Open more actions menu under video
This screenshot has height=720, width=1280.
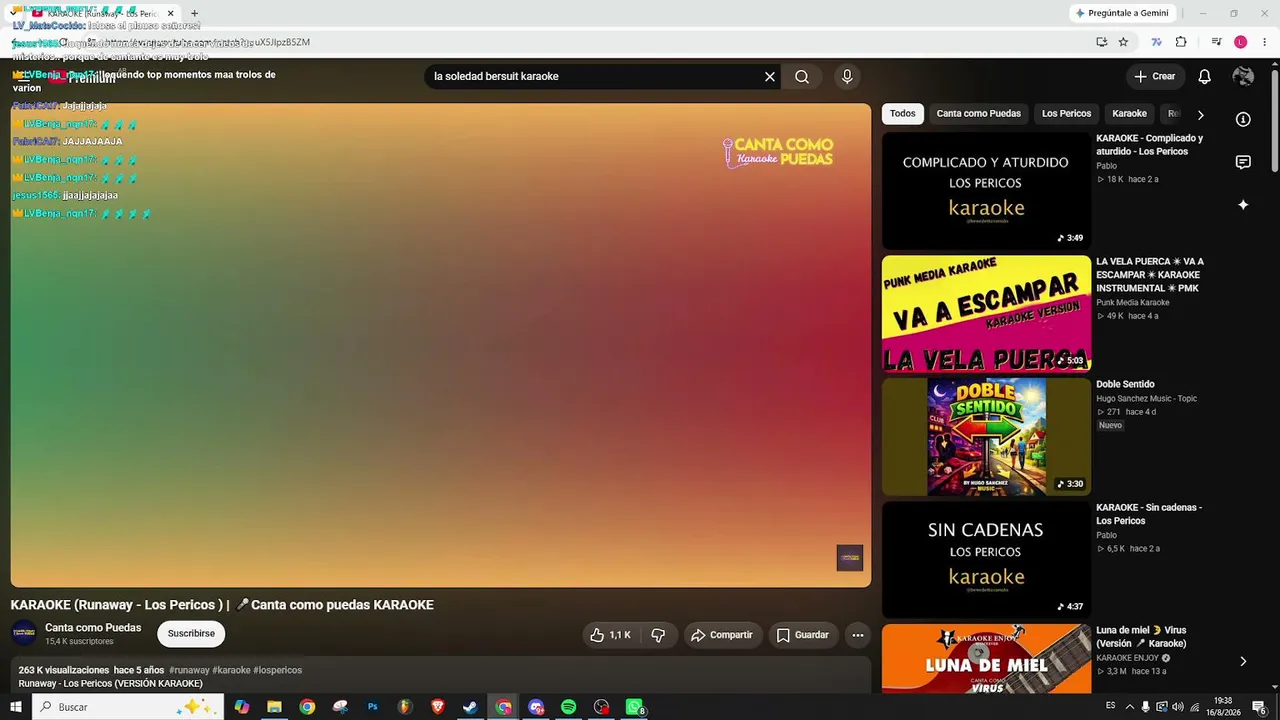tap(857, 635)
